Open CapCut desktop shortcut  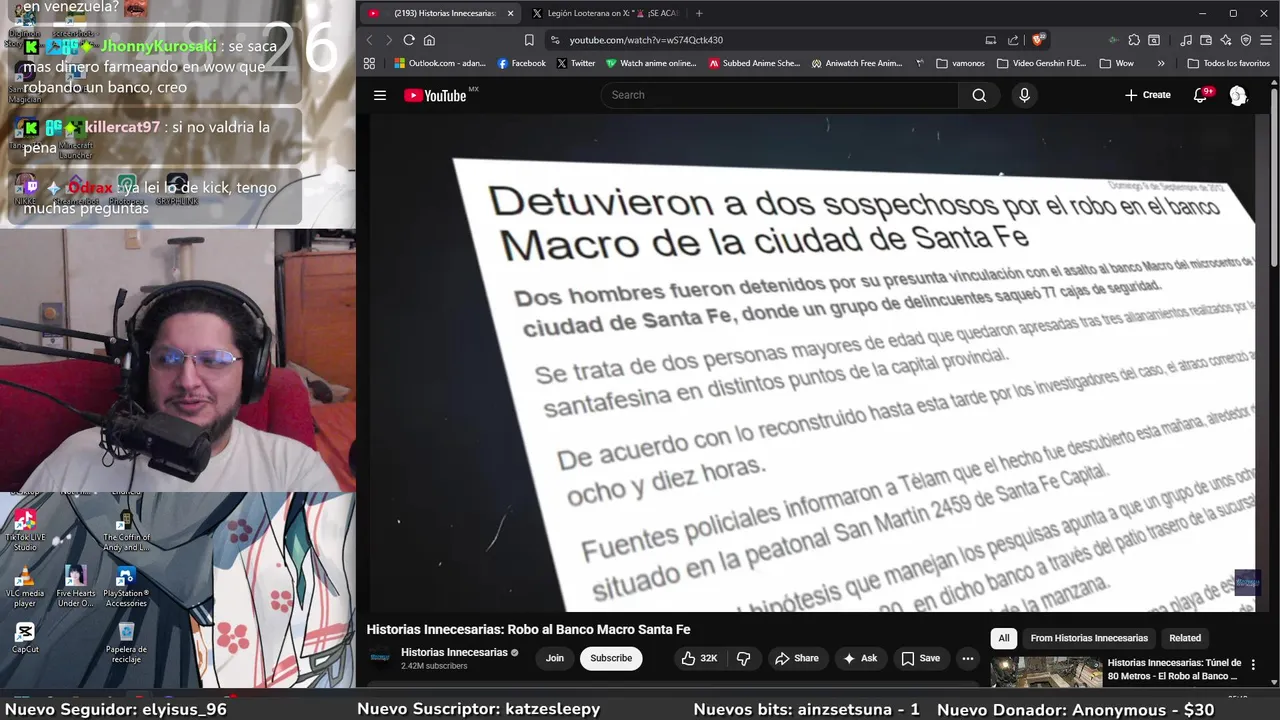point(25,637)
